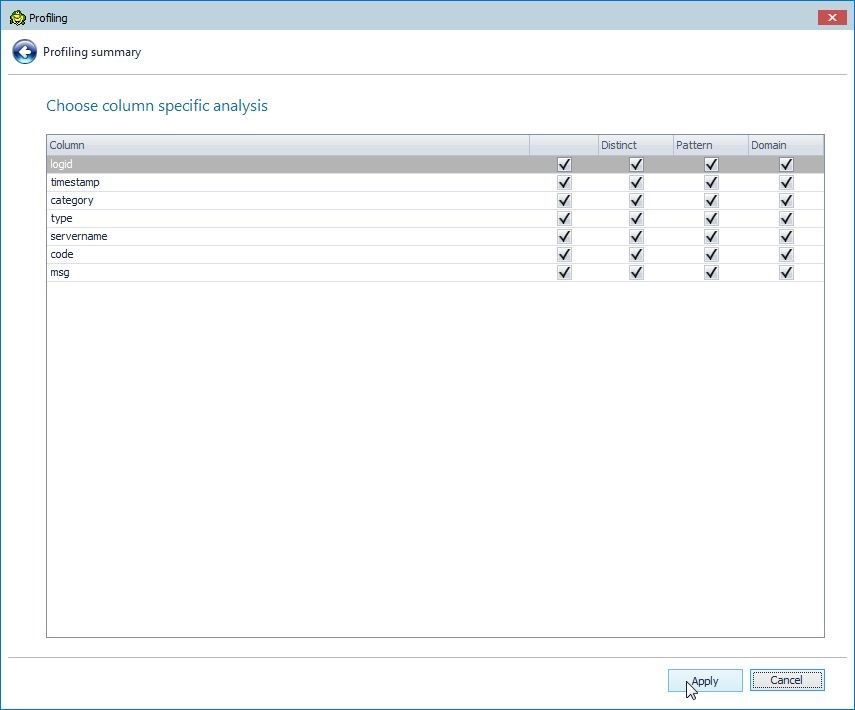855x710 pixels.
Task: Toggle Domain checkbox for servername
Action: pos(786,236)
